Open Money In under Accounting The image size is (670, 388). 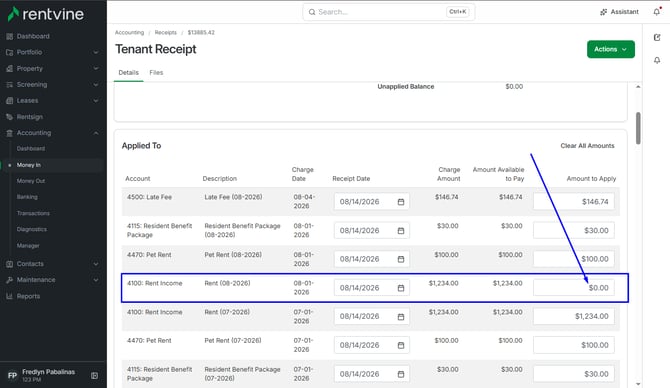[x=29, y=165]
